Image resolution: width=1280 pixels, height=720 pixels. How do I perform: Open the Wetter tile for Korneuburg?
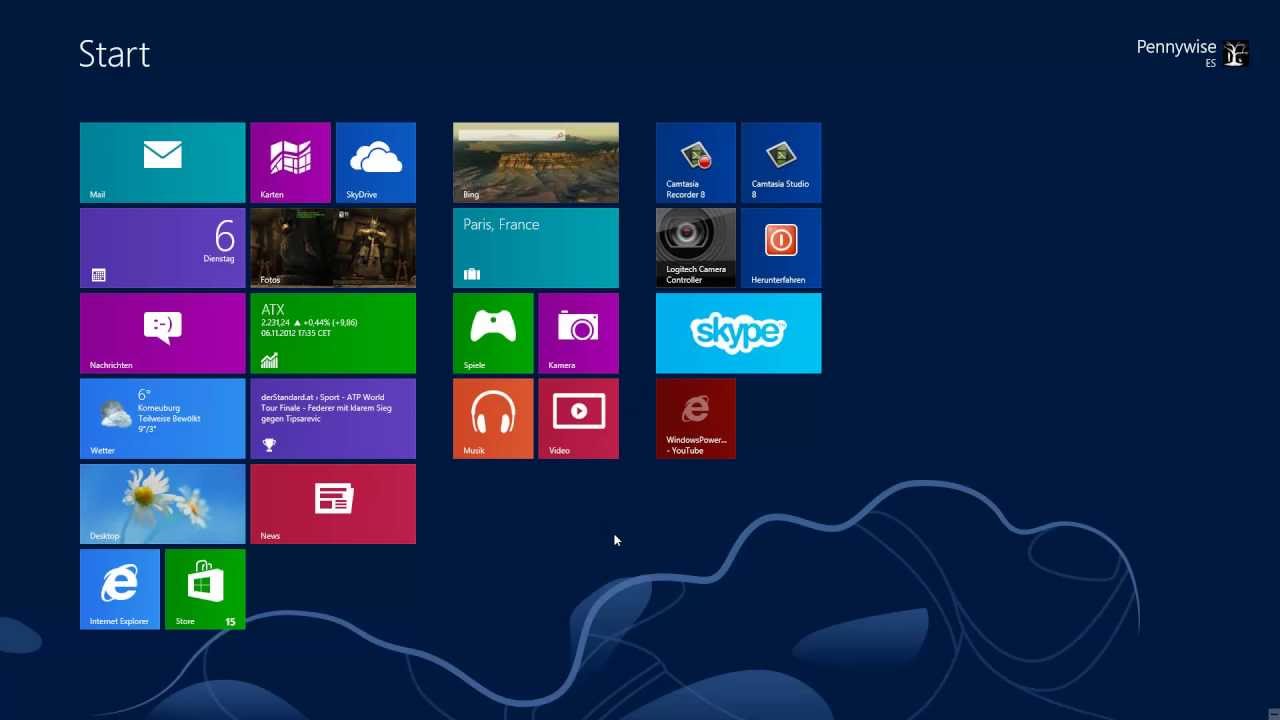pyautogui.click(x=162, y=418)
